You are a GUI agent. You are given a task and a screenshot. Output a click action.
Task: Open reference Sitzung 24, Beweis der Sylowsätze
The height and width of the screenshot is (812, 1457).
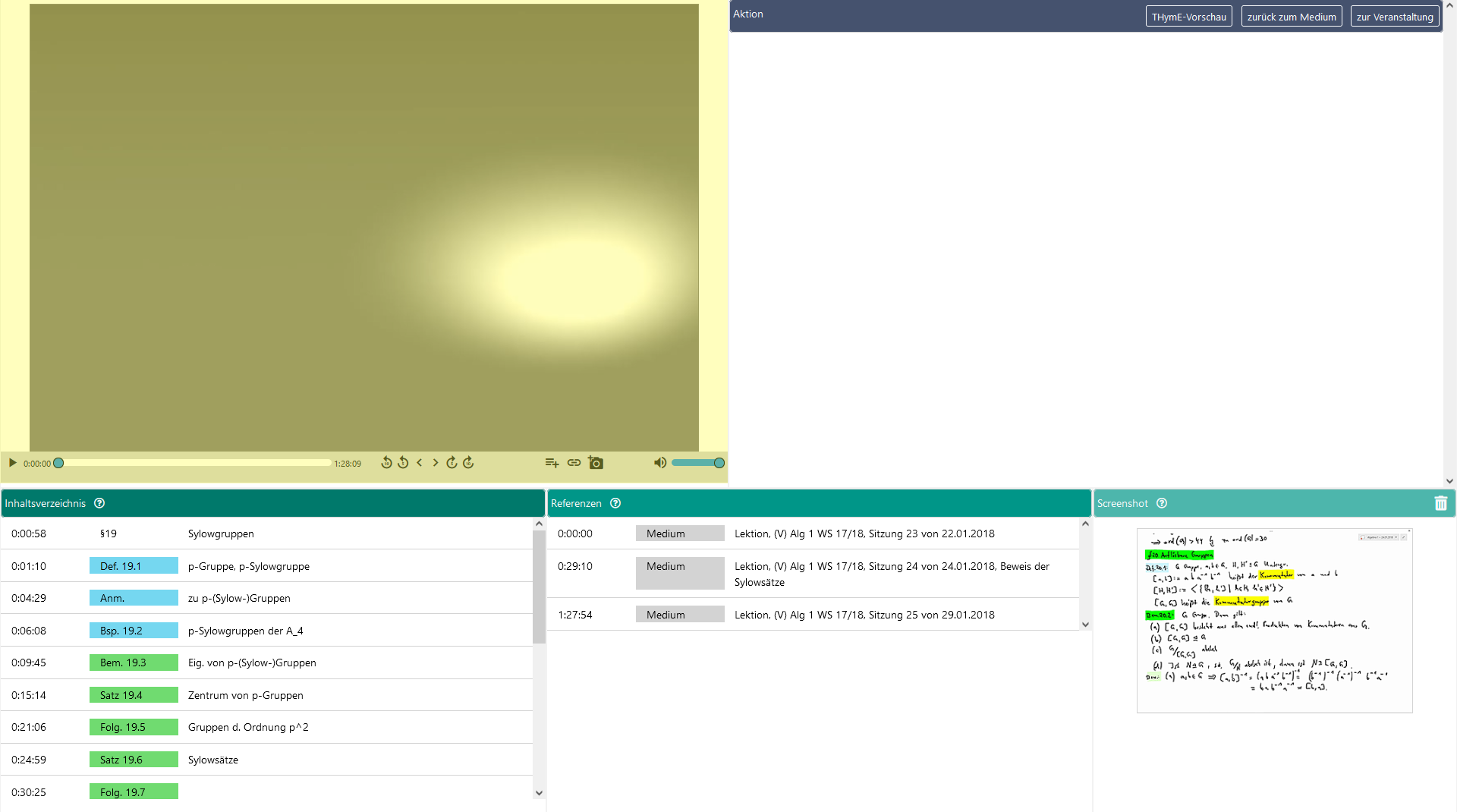coord(892,574)
